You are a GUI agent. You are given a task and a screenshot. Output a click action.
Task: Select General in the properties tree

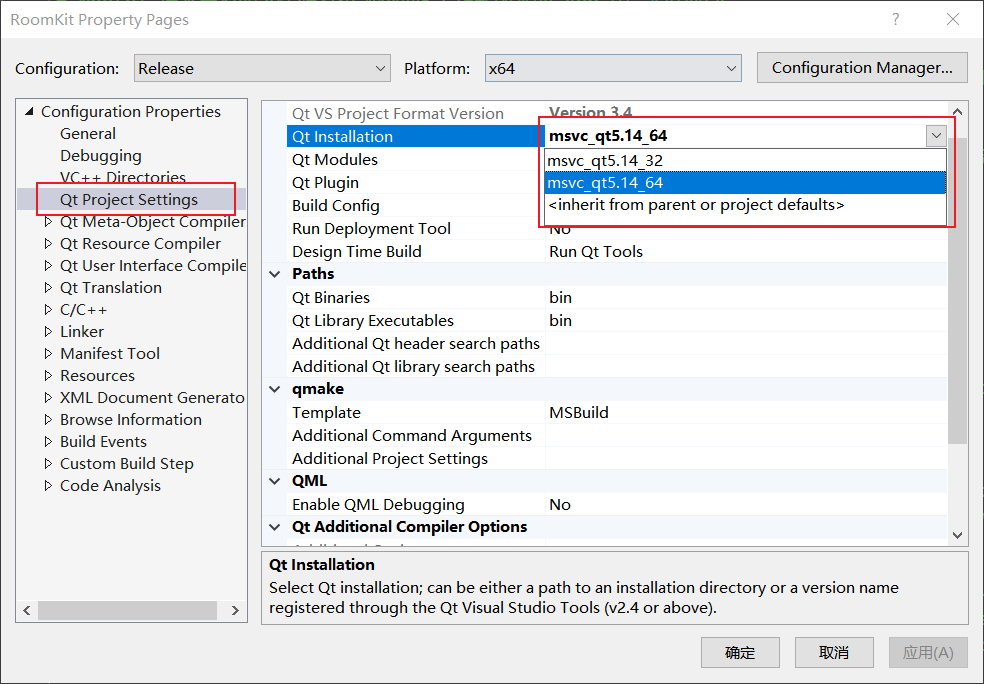click(x=88, y=134)
